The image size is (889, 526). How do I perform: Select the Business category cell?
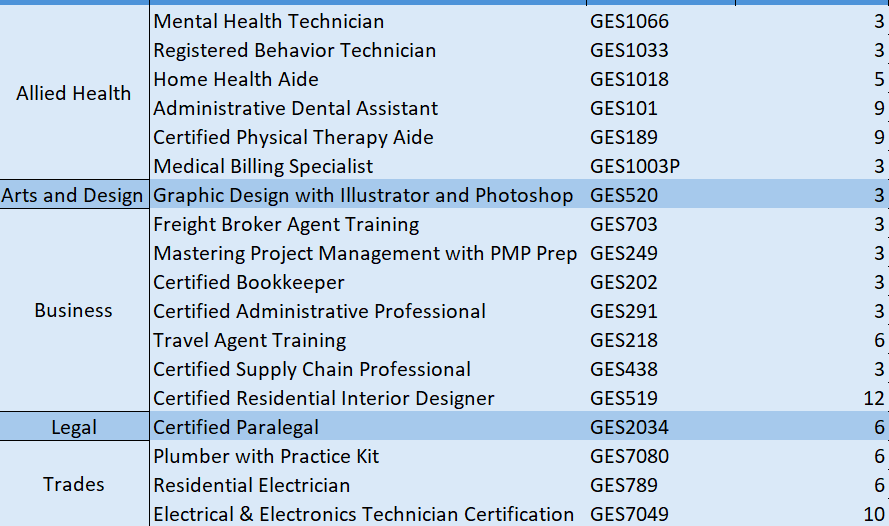pyautogui.click(x=74, y=310)
